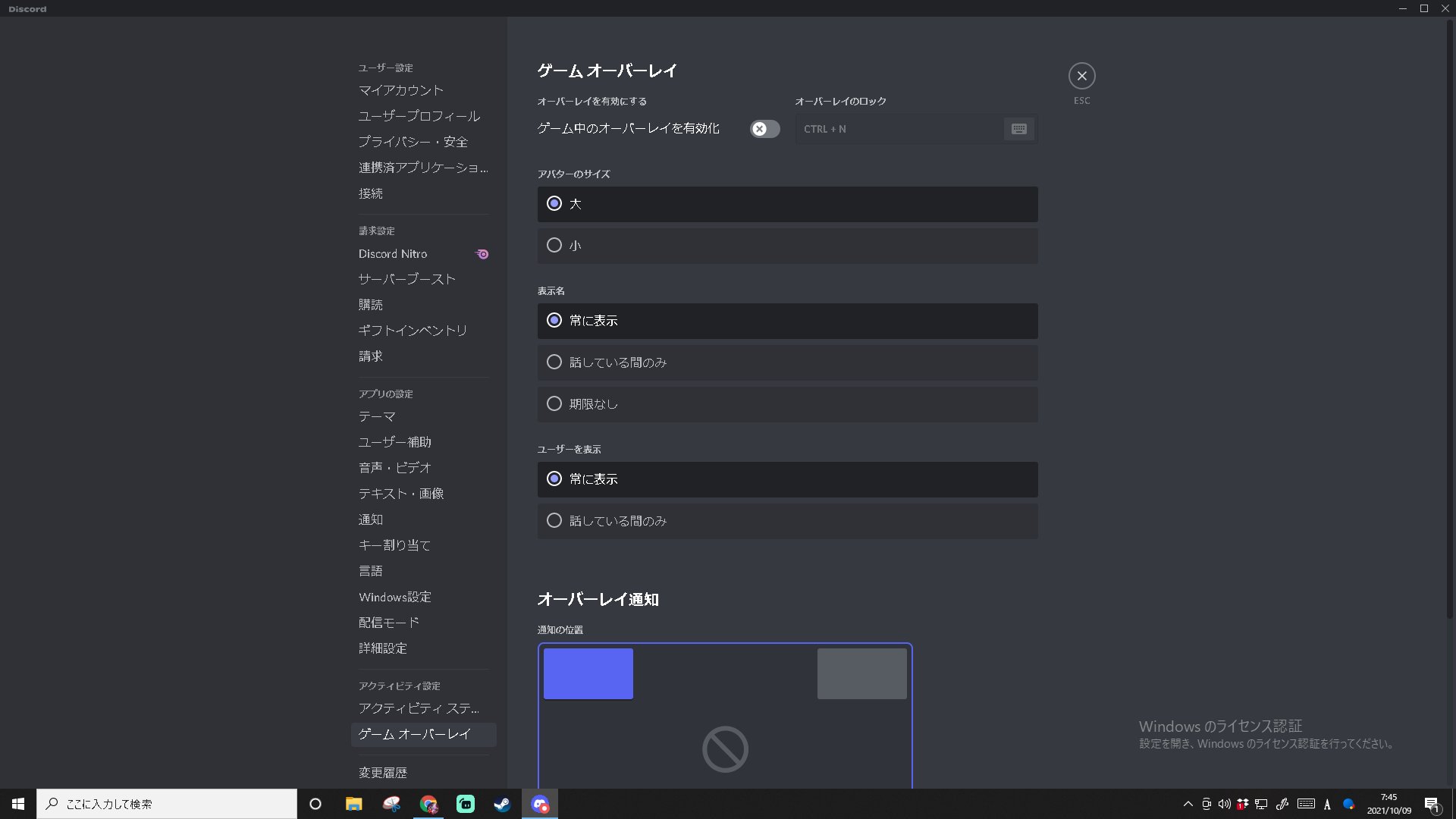Viewport: 1456px width, 819px height.
Task: Select 話している間のみ under 表示名
Action: pos(787,362)
